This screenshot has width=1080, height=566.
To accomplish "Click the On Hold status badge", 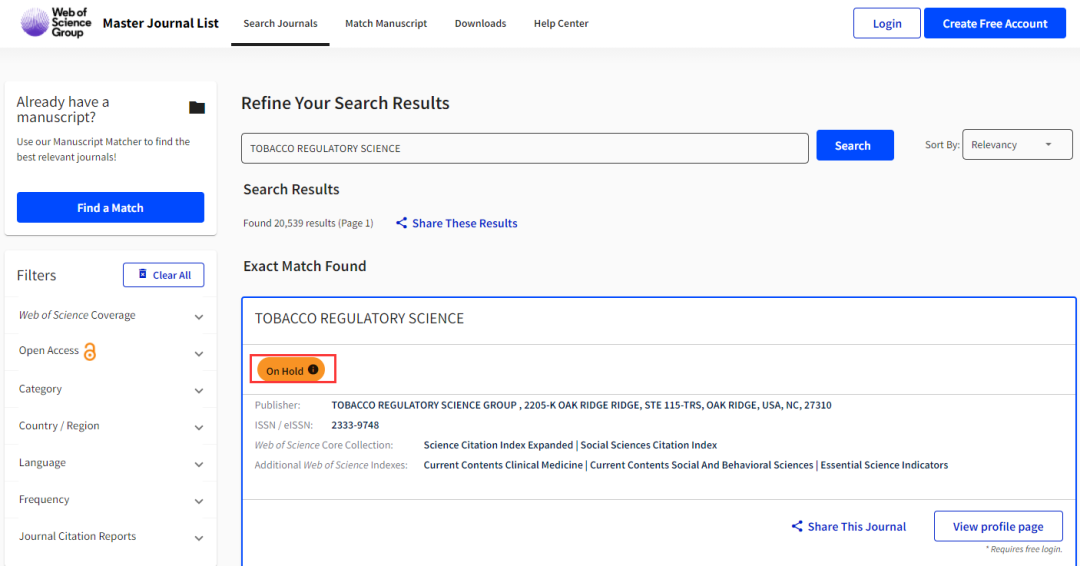I will pyautogui.click(x=291, y=370).
